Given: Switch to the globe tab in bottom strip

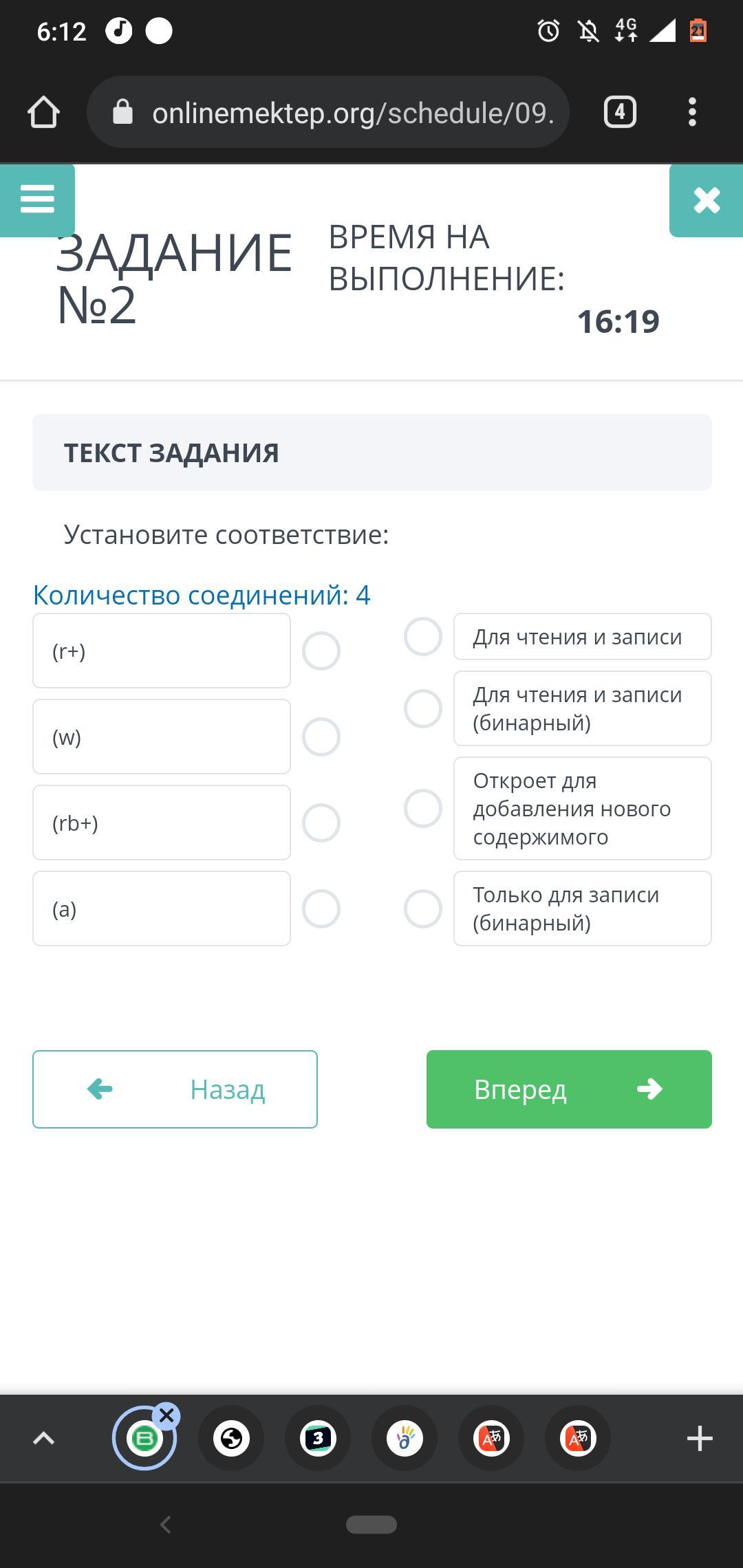Looking at the screenshot, I should 231,1438.
